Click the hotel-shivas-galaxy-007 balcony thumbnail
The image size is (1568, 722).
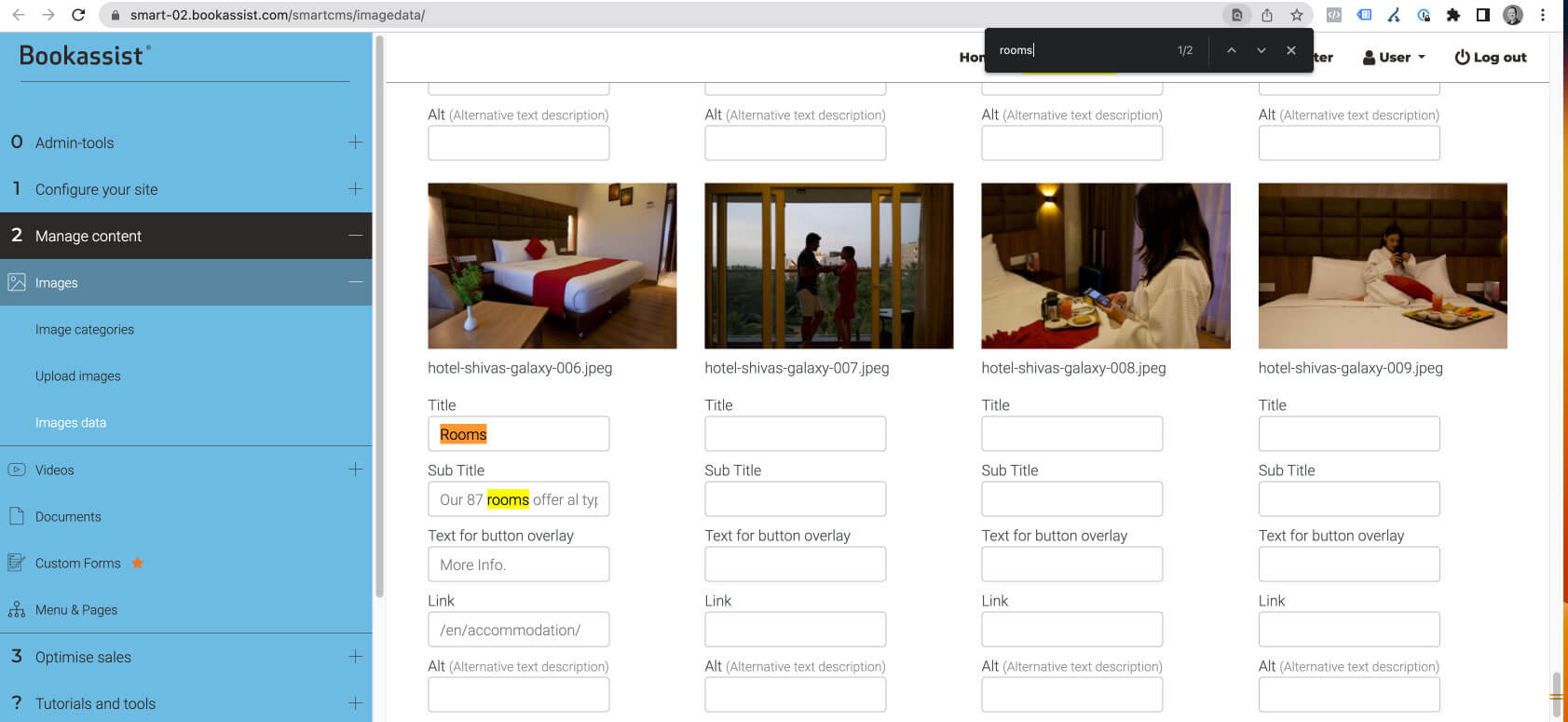coord(828,266)
